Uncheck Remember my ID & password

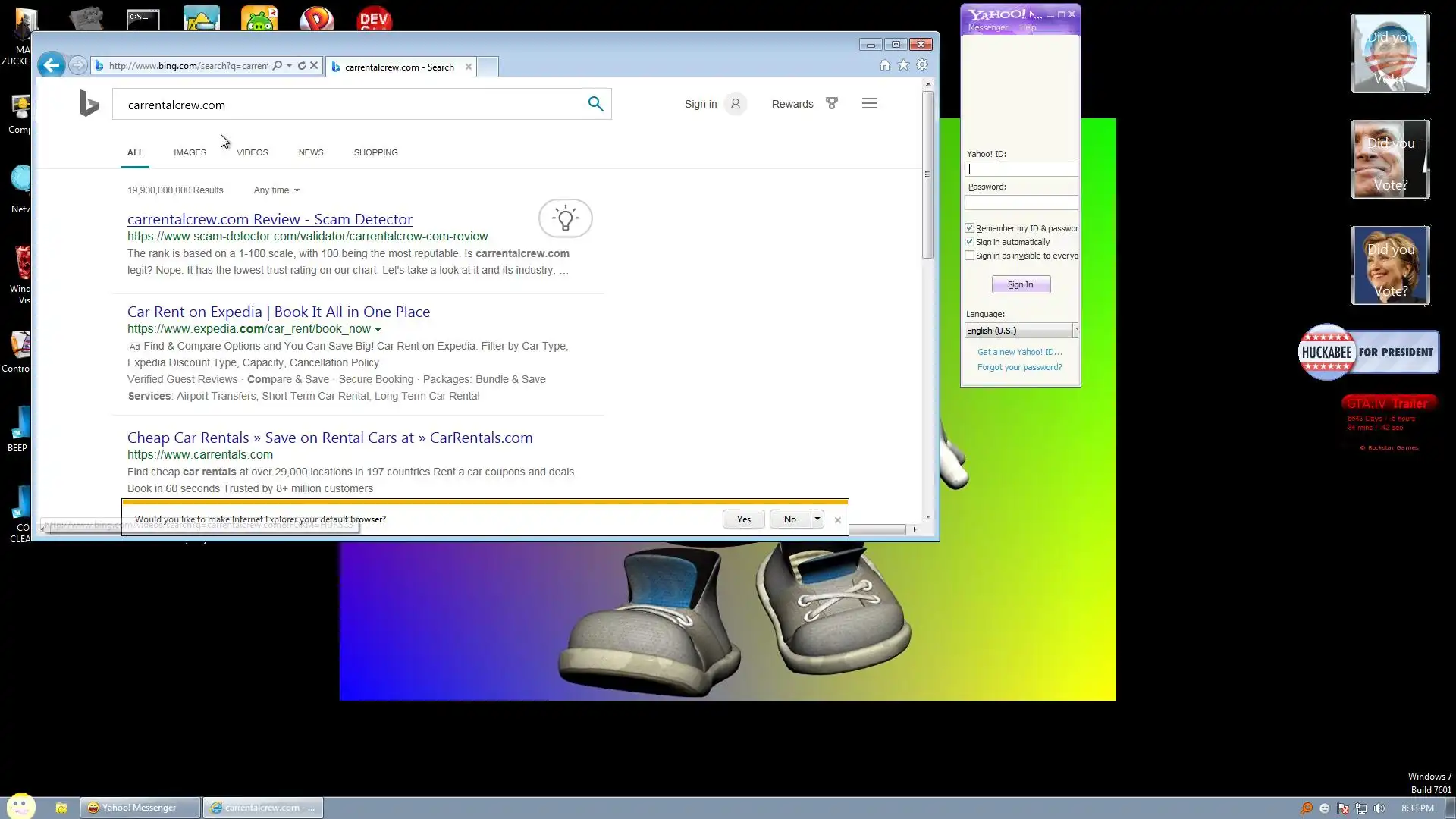click(x=969, y=228)
